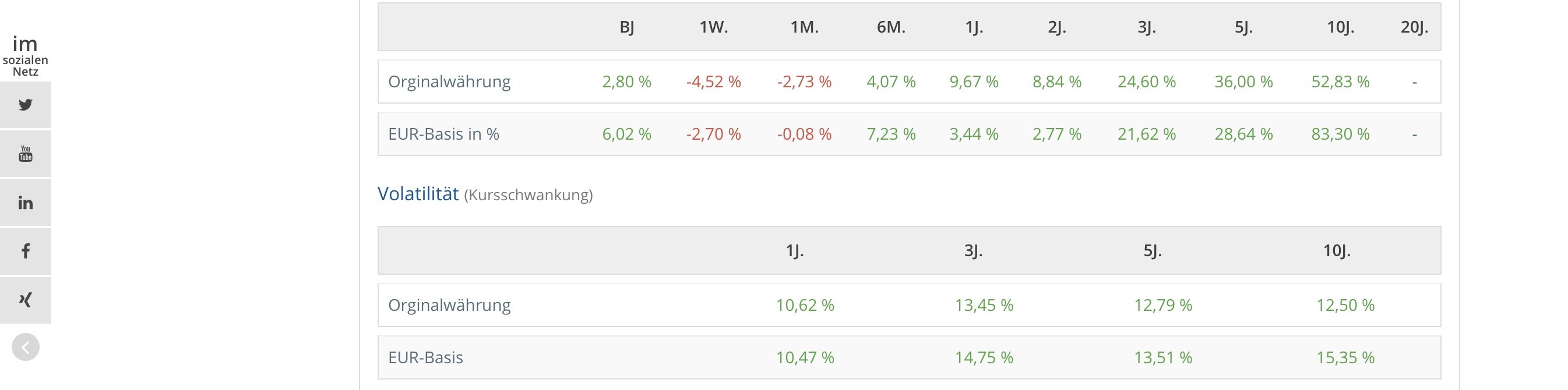Select the 15,35 % volatility value
Screen dimensions: 1568x390
tap(1345, 357)
